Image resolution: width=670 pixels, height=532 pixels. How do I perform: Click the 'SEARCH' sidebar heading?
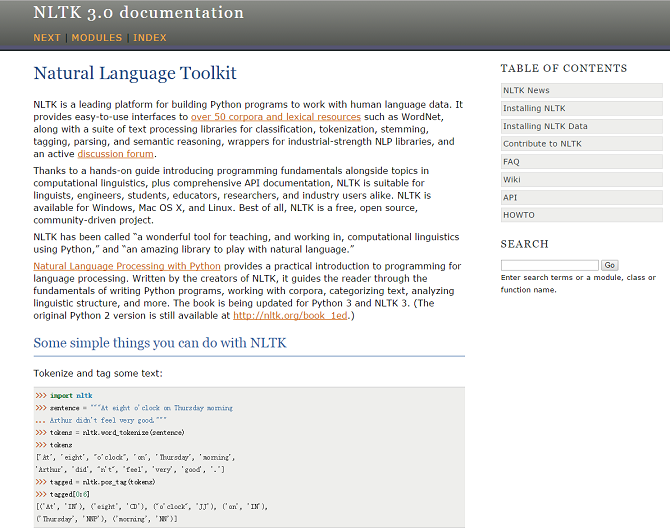(x=524, y=244)
